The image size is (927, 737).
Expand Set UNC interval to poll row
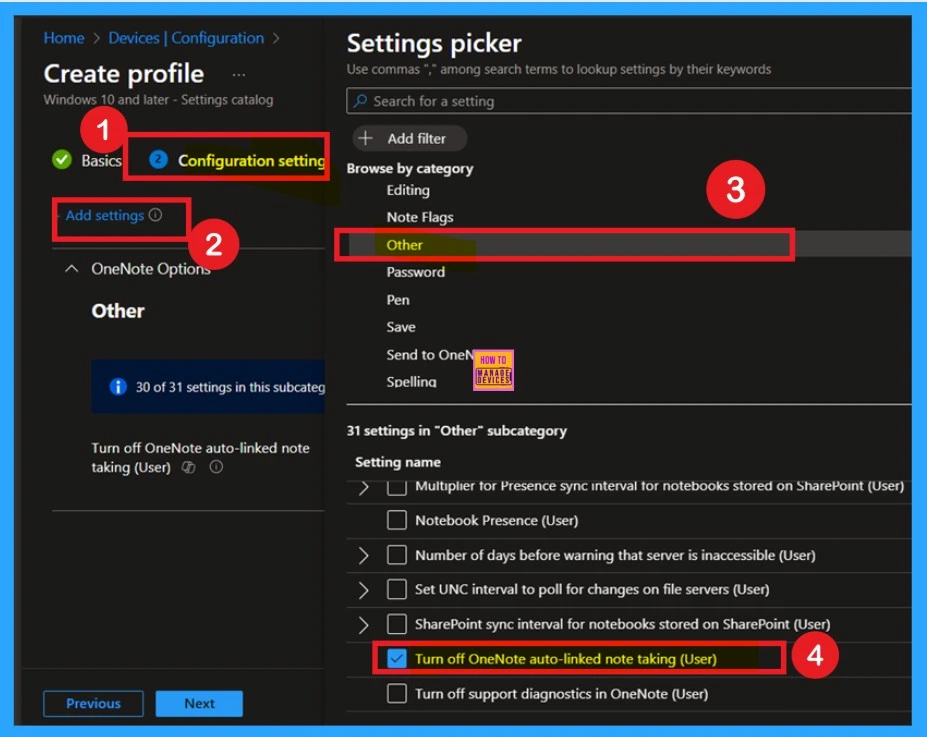click(364, 590)
